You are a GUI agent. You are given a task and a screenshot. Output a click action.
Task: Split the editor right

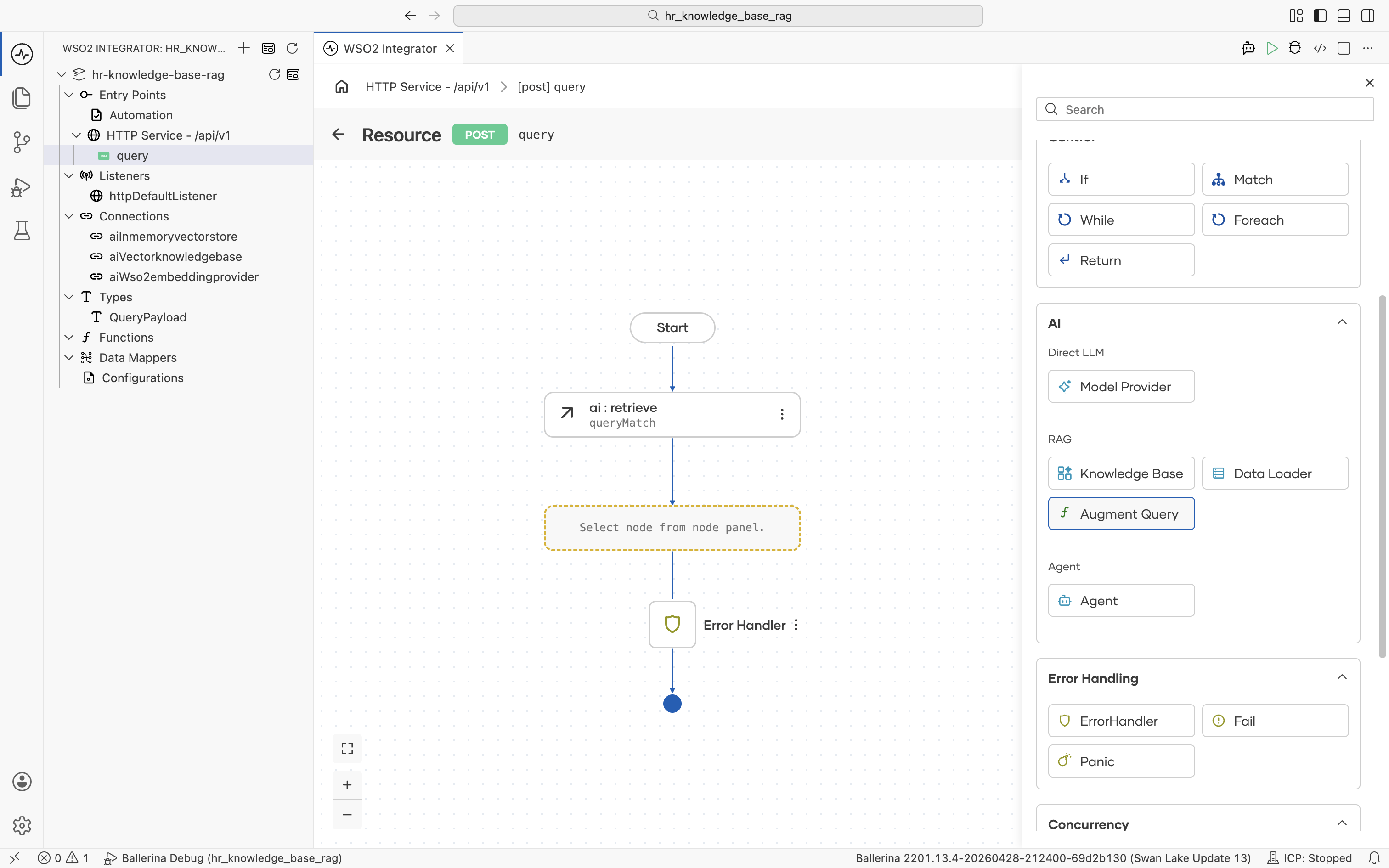tap(1344, 48)
